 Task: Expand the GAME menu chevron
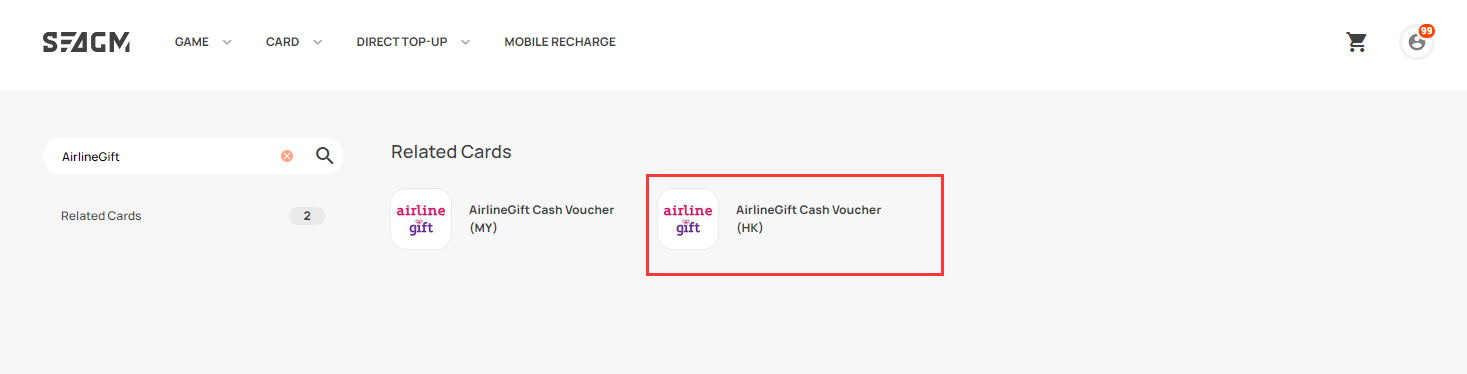pyautogui.click(x=227, y=42)
